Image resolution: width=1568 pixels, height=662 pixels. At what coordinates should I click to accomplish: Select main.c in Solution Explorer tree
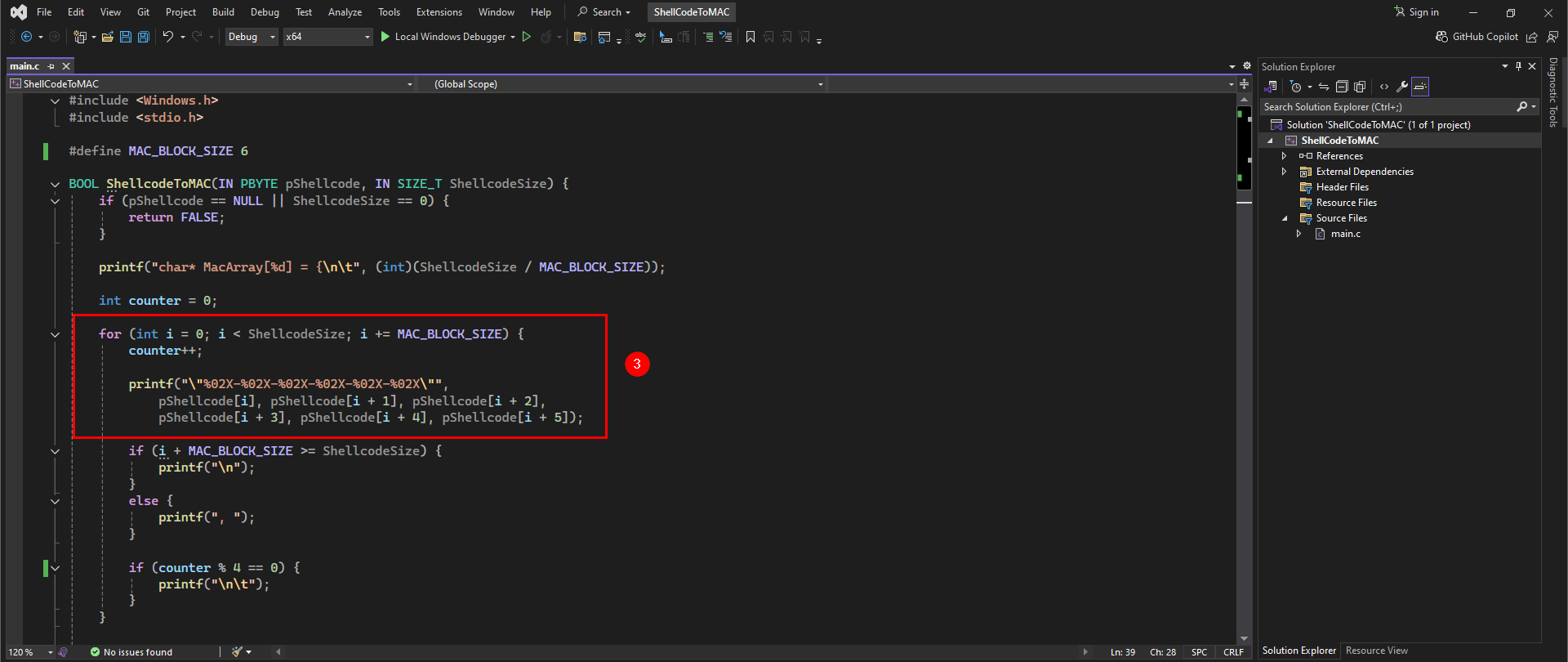pyautogui.click(x=1345, y=234)
